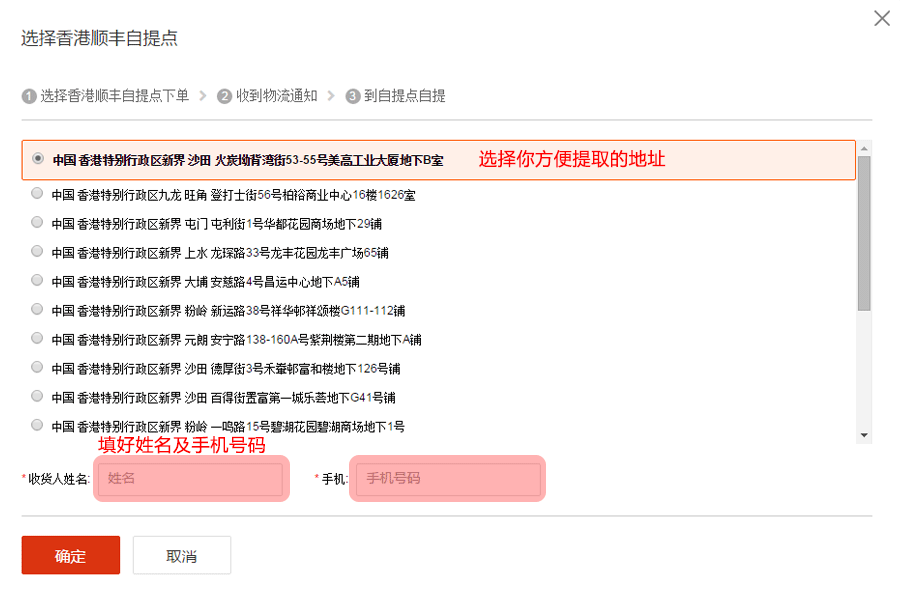Click step 2 收到物流通知
This screenshot has width=900, height=600.
pos(267,96)
